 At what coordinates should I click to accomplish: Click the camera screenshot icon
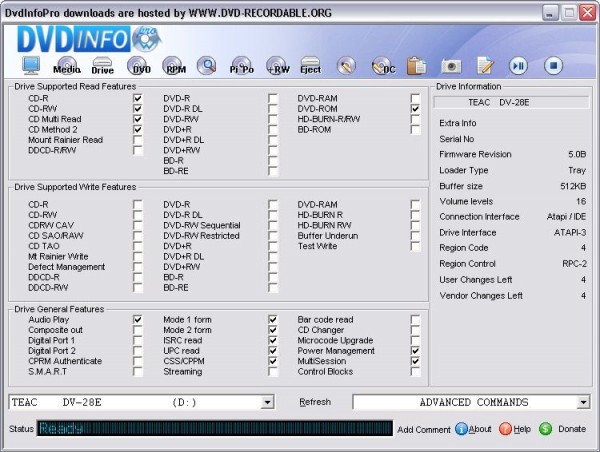click(x=452, y=66)
